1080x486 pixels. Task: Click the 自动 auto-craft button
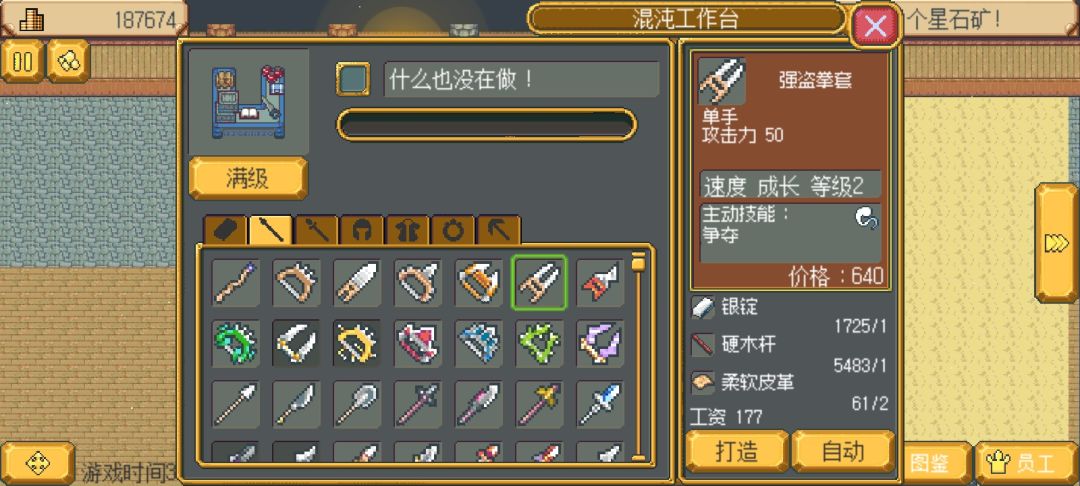pos(843,452)
